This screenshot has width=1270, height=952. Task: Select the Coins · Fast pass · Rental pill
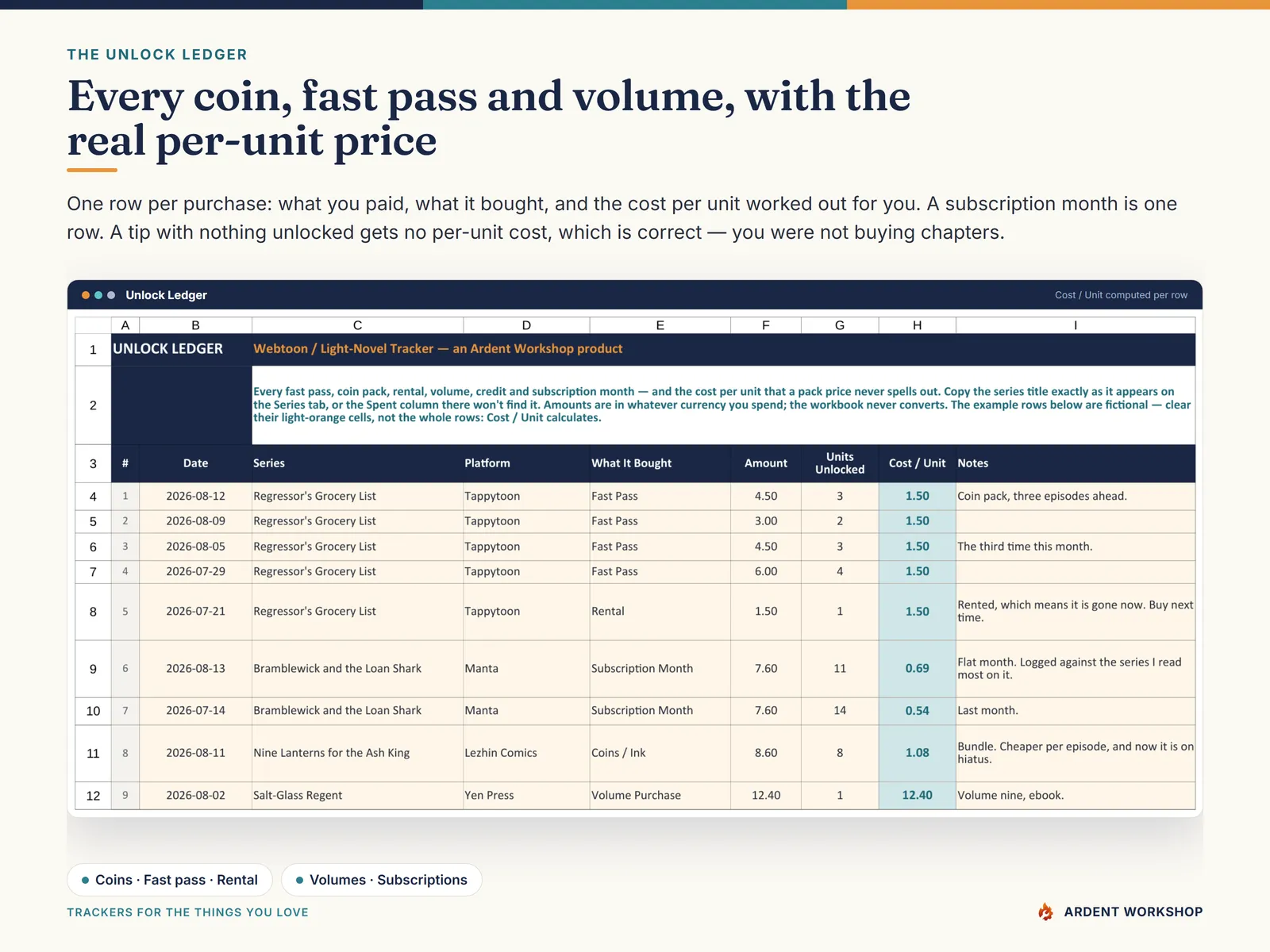point(169,880)
